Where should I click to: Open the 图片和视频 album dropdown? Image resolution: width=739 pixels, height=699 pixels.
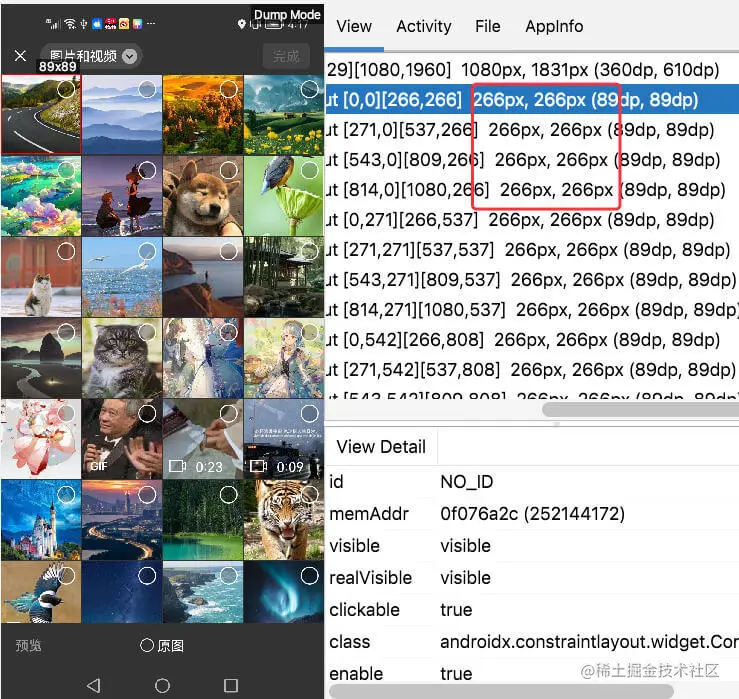91,56
